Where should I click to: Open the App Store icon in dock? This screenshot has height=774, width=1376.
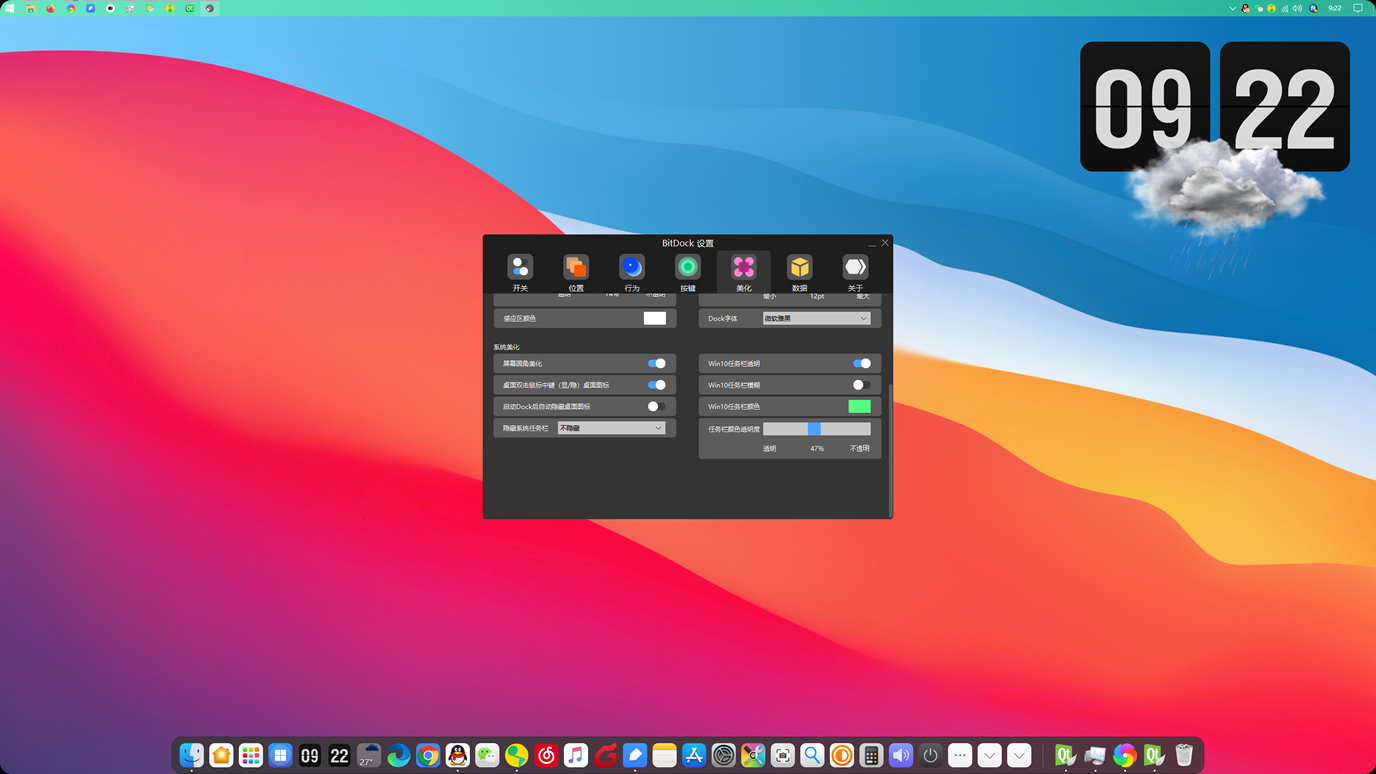[694, 755]
